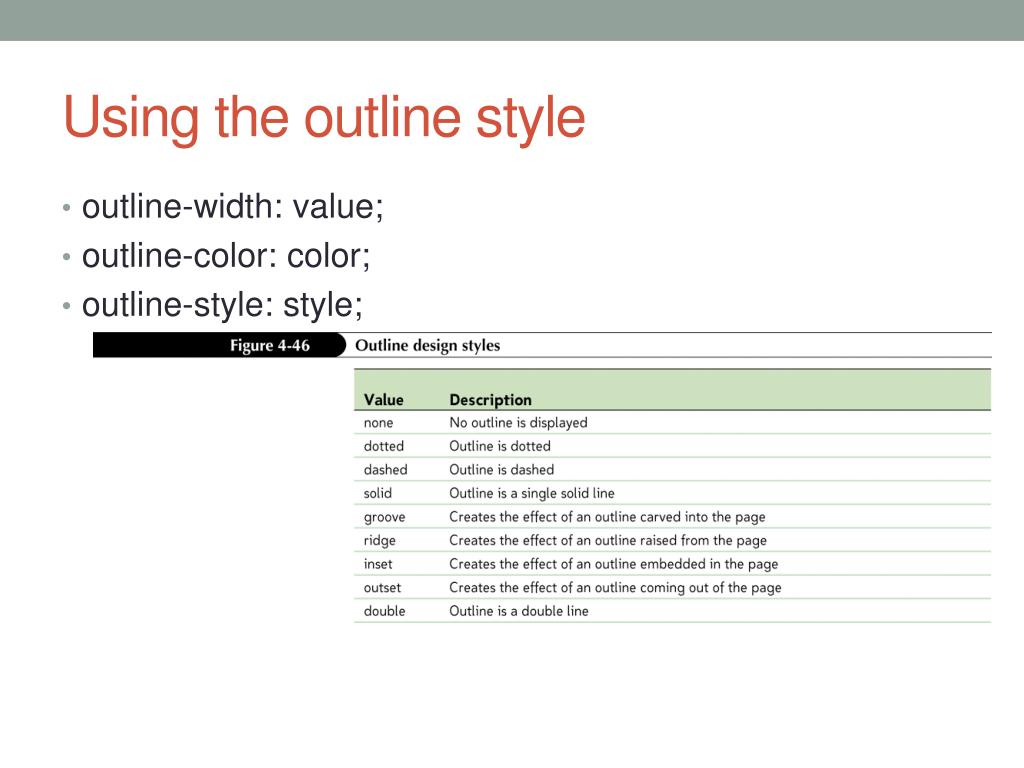Screen dimensions: 1024x768
Task: Click the 'Figure 4-46' label
Action: [270, 345]
